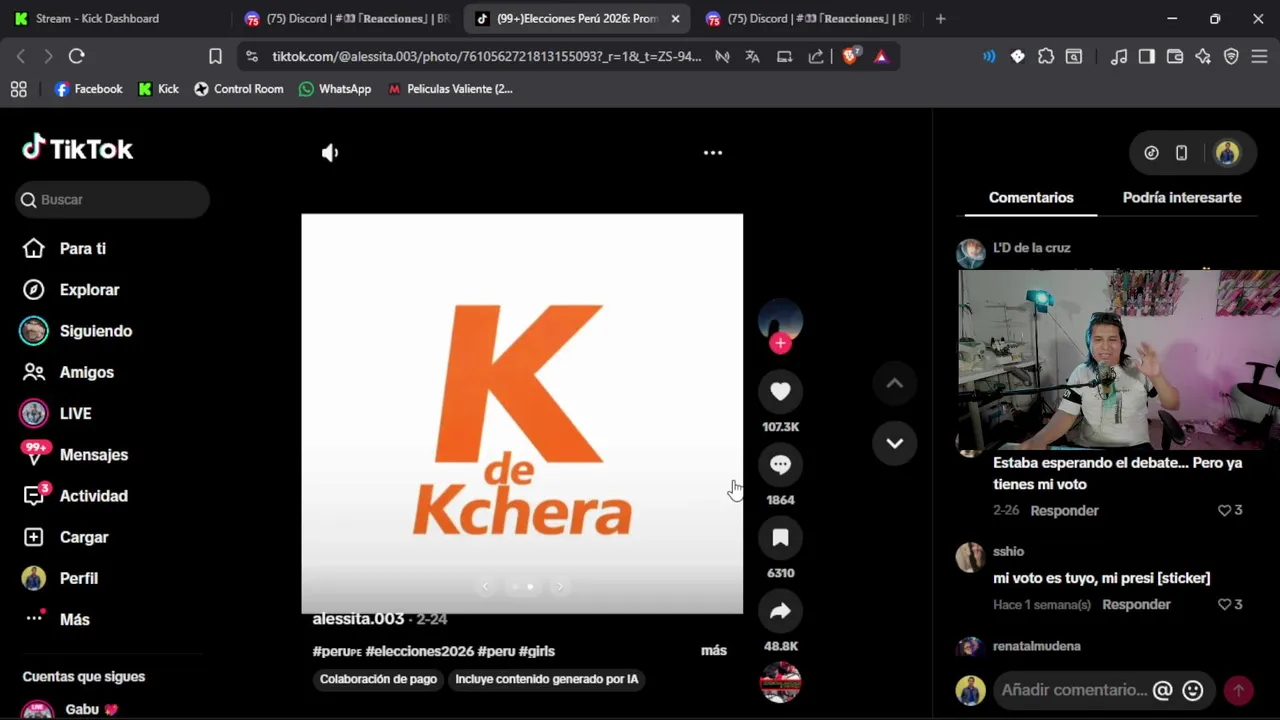
Task: Close the Elecciones Perú 2026 browser tab
Action: (x=675, y=19)
